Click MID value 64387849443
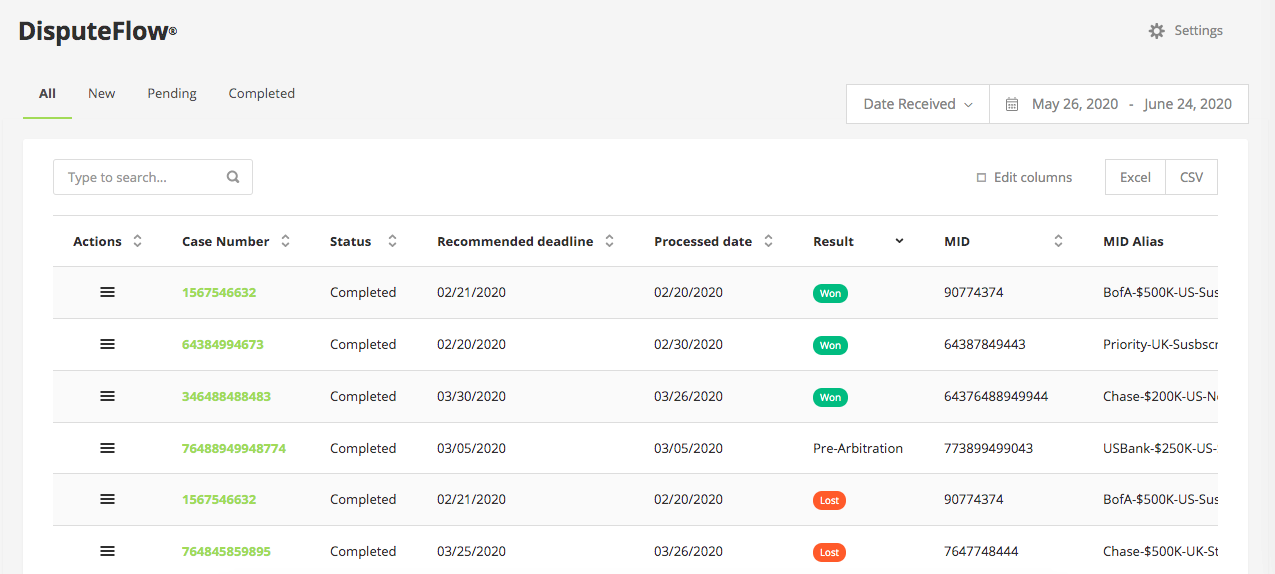The height and width of the screenshot is (574, 1275). point(984,344)
